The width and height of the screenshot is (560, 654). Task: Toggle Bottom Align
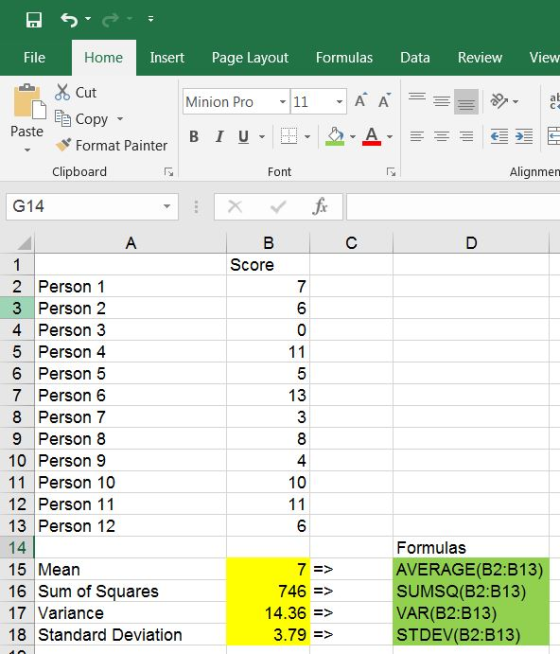[x=466, y=101]
